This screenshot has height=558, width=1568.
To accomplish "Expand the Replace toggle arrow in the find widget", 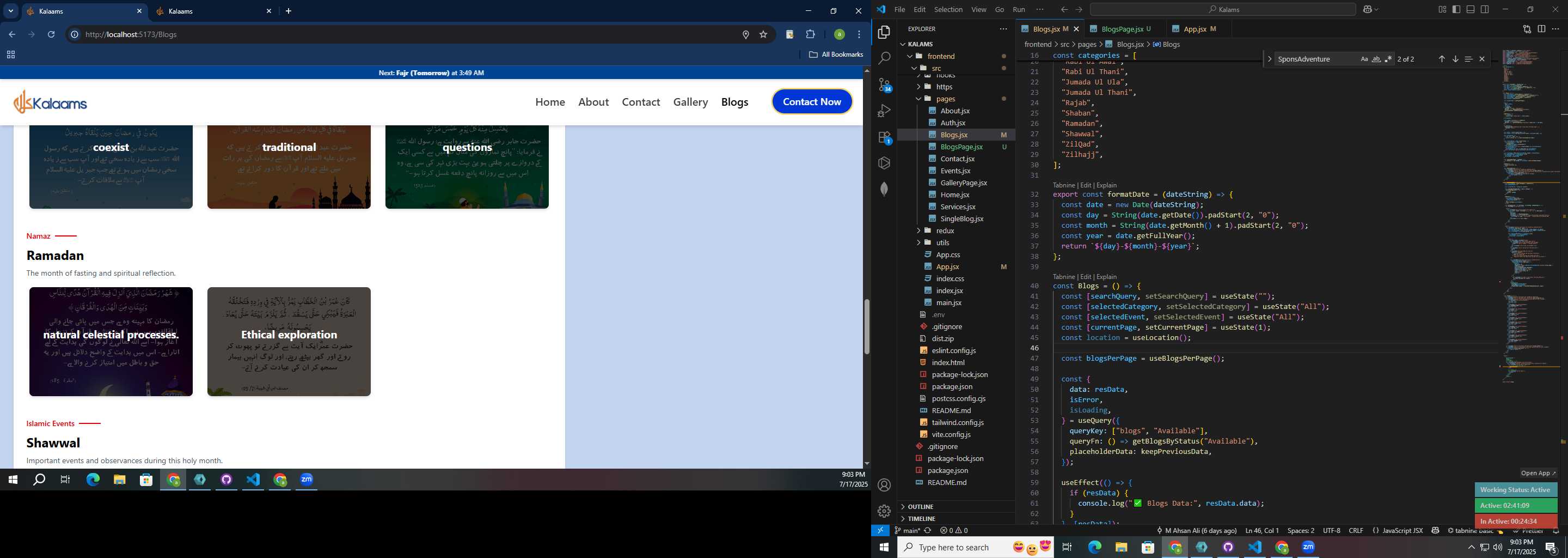I will click(x=1269, y=59).
